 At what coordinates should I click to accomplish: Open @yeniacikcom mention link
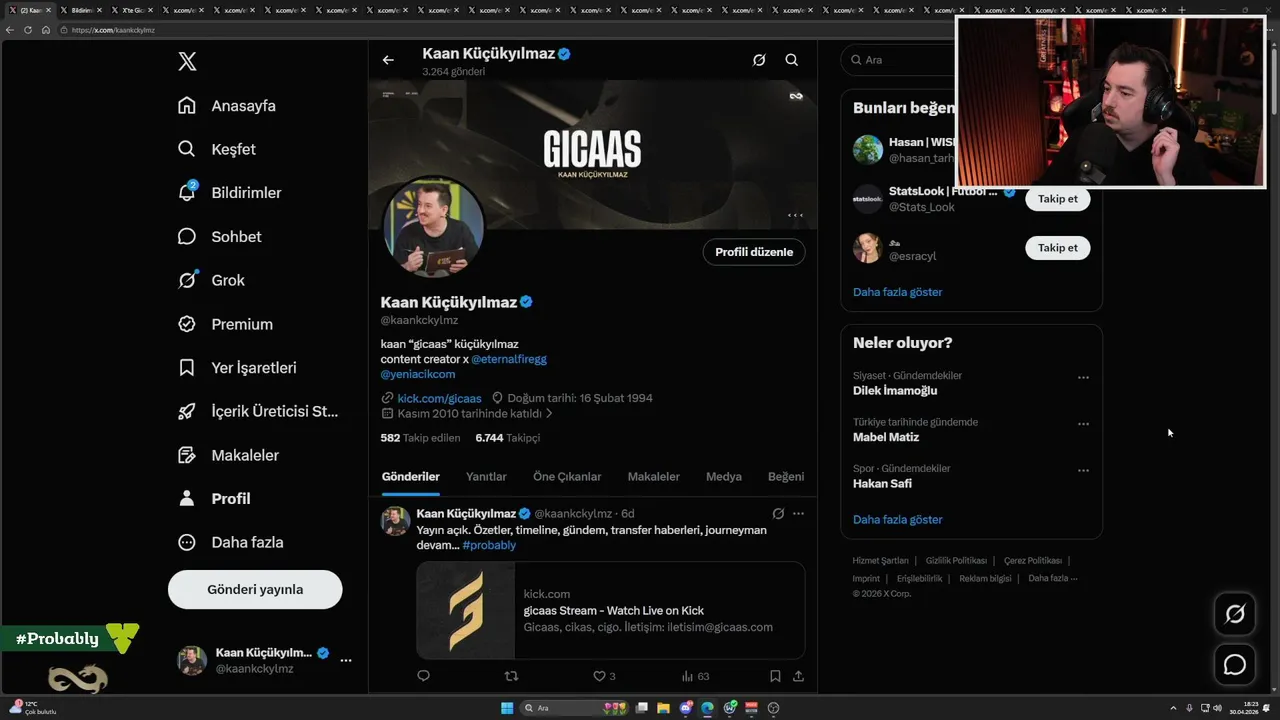point(418,374)
